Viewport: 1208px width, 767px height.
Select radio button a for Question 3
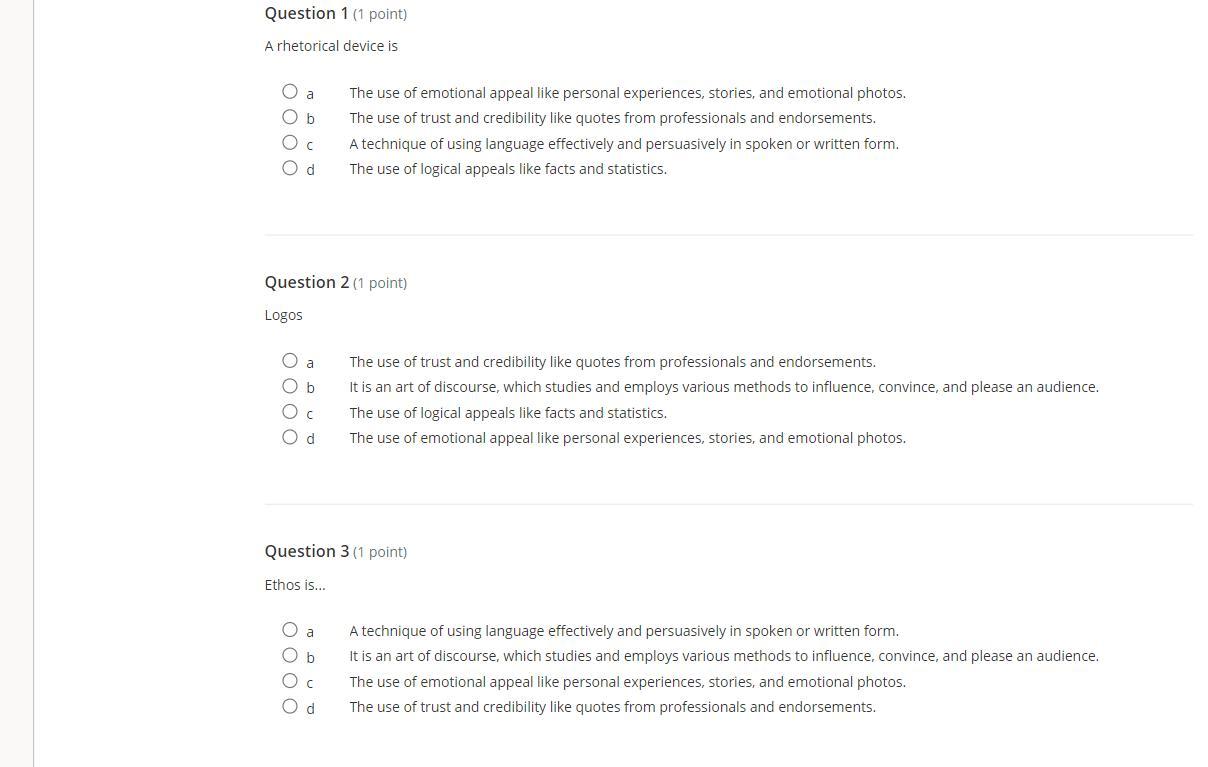point(290,630)
